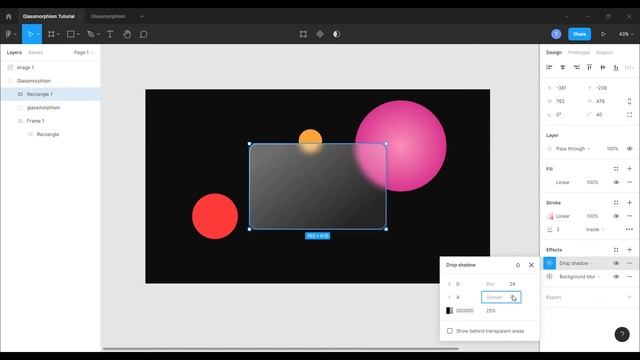Screen dimensions: 640x360
Task: Click the Edit object icon in toolbar
Action: coord(303,34)
